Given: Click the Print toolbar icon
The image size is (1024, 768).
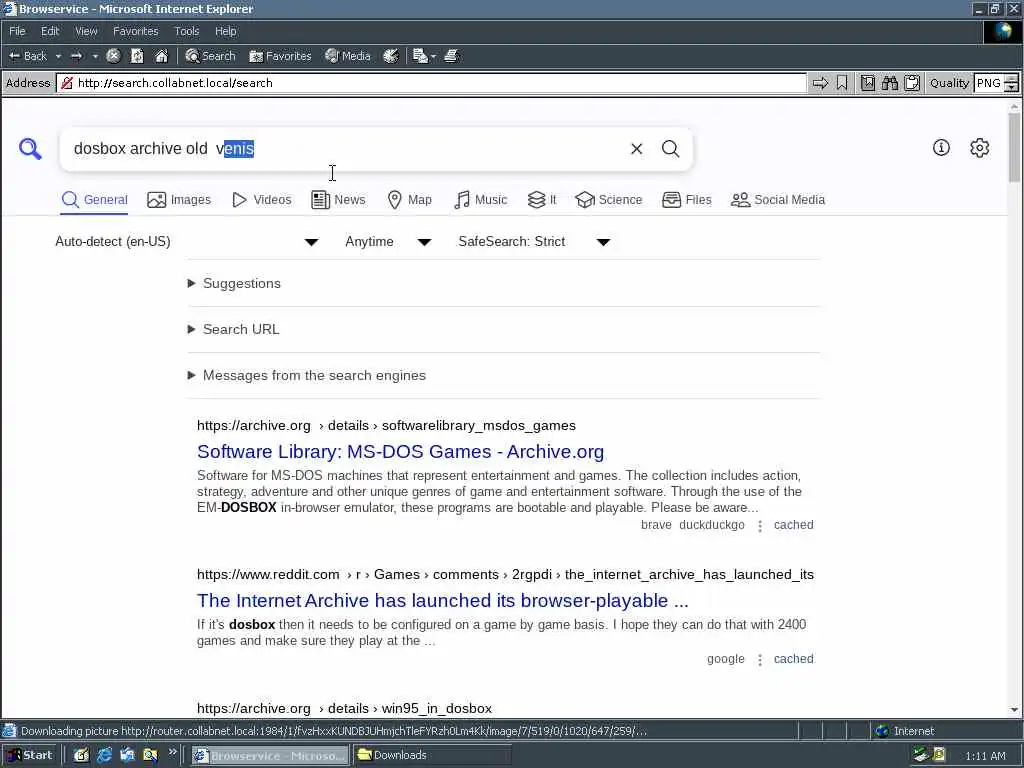Looking at the screenshot, I should 451,56.
